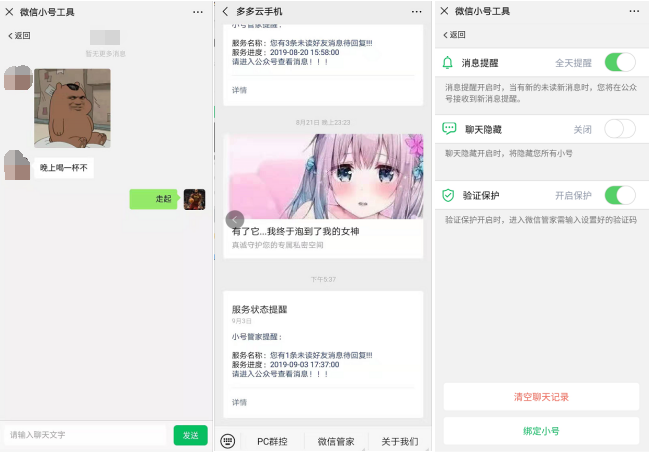Viewport: 651px width, 454px height.
Task: Turn off the 消息提醒 switch
Action: point(620,63)
